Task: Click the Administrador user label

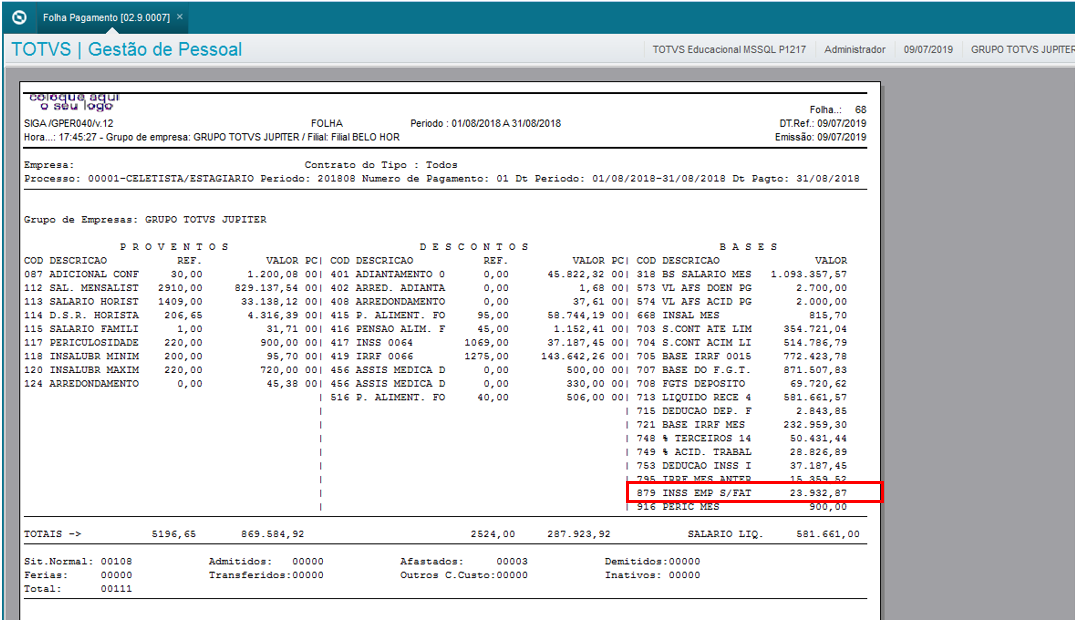Action: (854, 49)
